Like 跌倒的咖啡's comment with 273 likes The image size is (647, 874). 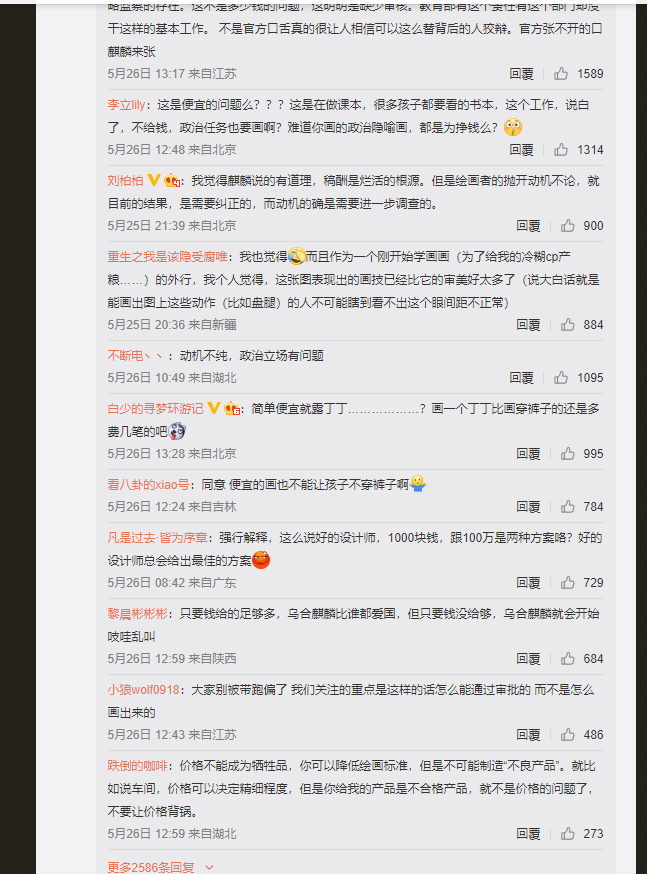(567, 833)
